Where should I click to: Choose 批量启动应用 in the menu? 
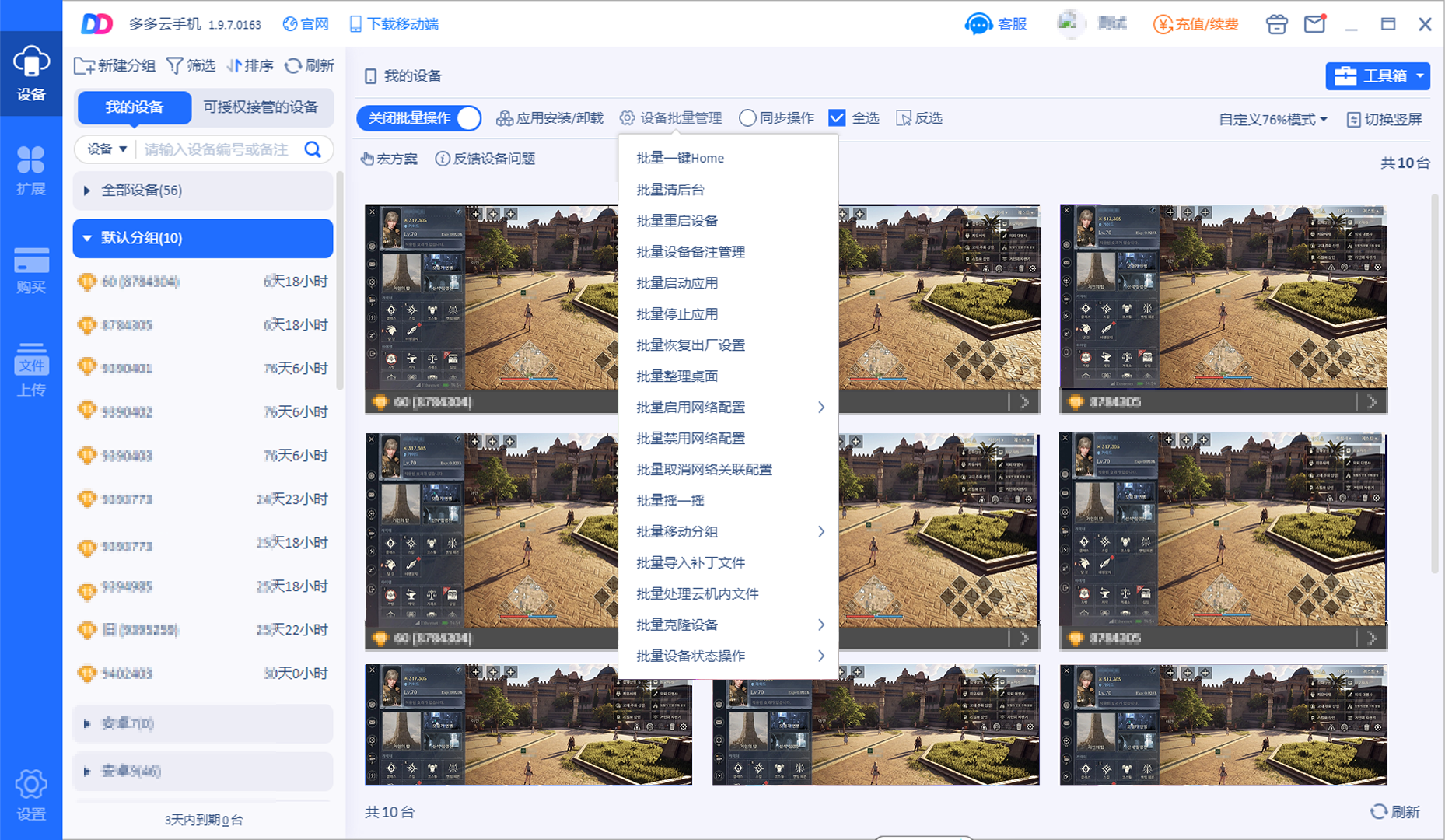pyautogui.click(x=728, y=283)
